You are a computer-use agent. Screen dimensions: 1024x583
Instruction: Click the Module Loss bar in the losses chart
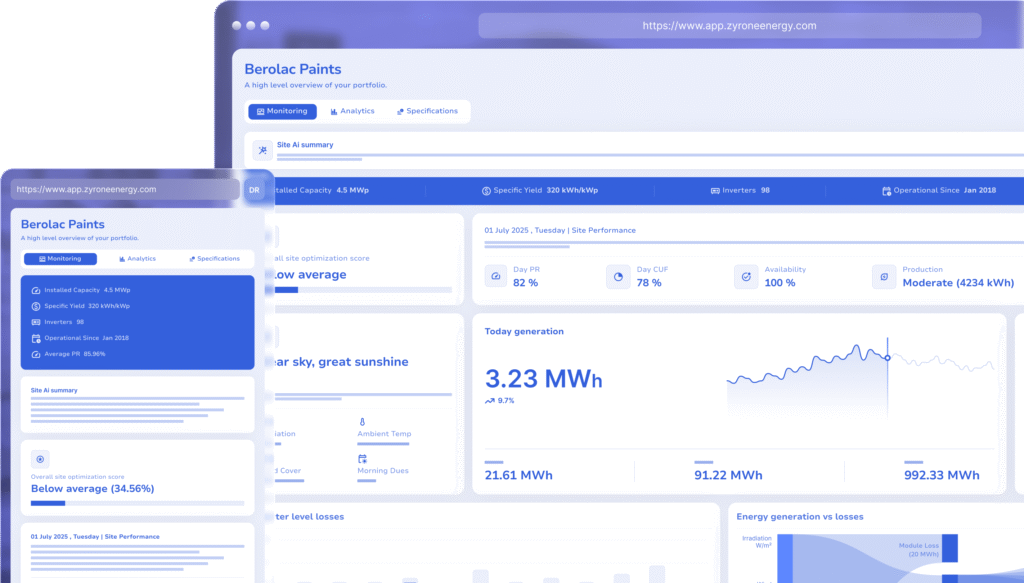[949, 547]
